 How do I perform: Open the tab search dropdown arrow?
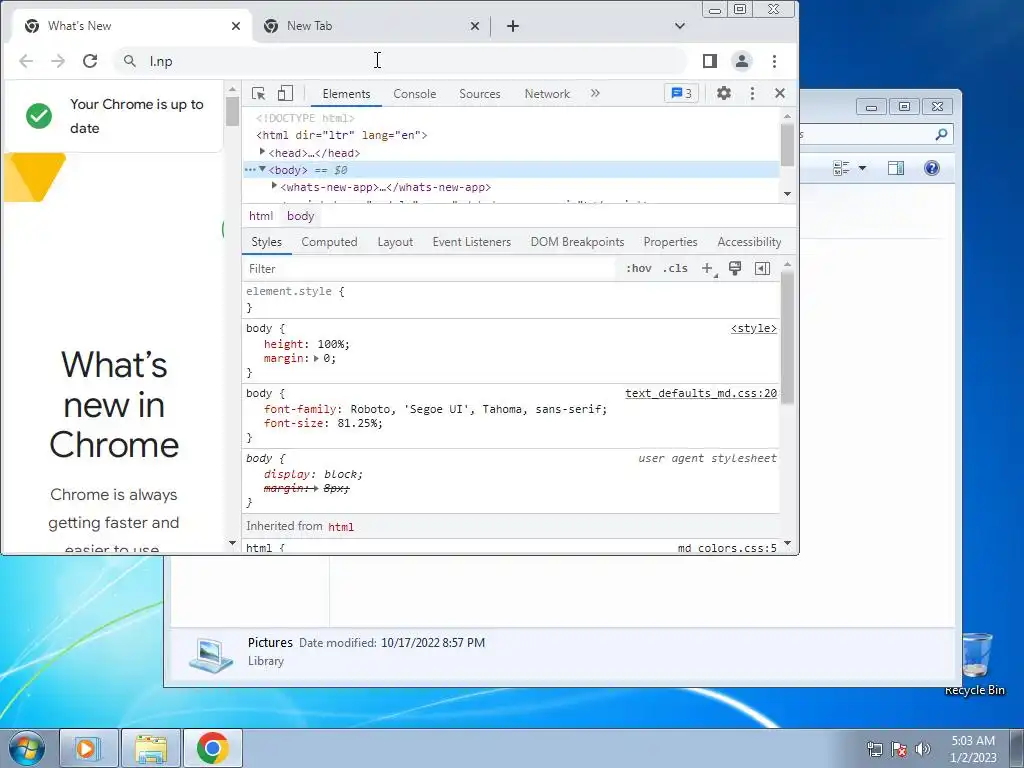(x=680, y=26)
